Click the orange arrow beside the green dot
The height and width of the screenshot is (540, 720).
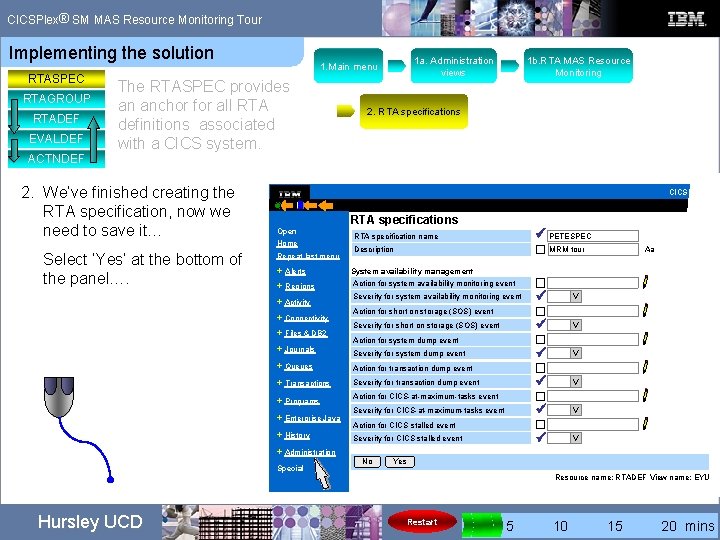(x=287, y=205)
